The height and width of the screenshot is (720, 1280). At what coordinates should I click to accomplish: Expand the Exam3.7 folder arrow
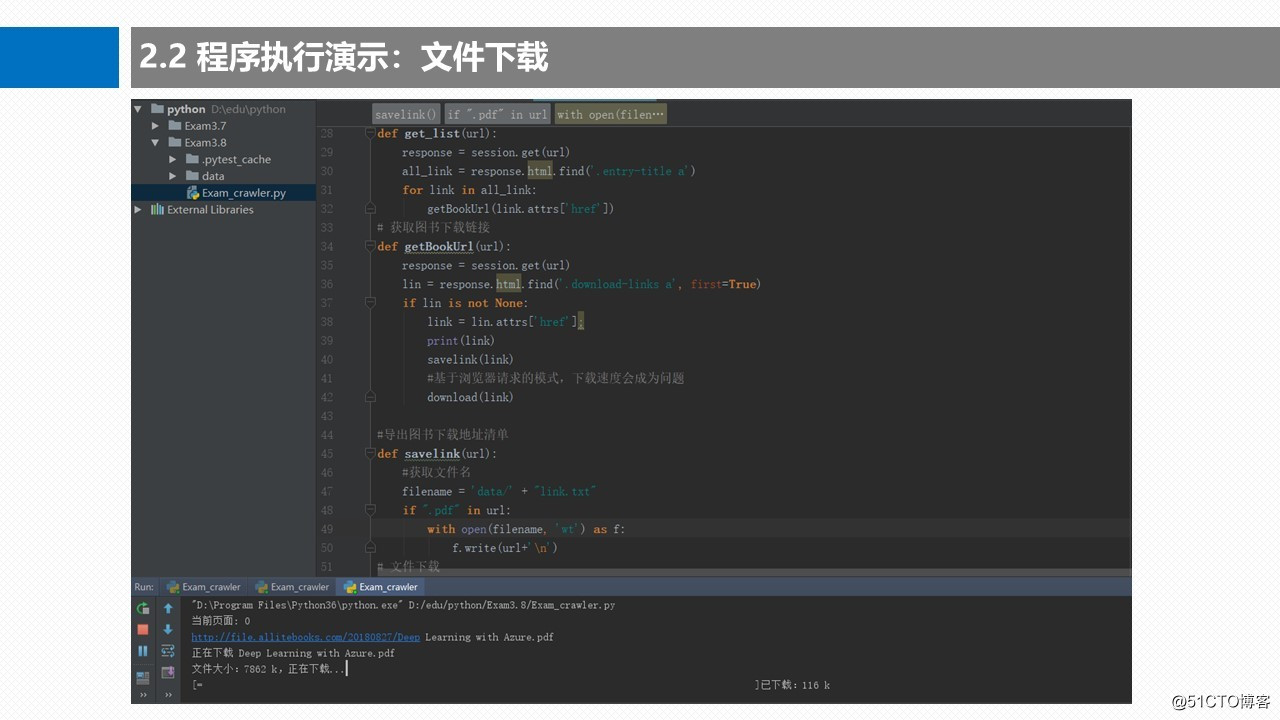click(x=155, y=126)
